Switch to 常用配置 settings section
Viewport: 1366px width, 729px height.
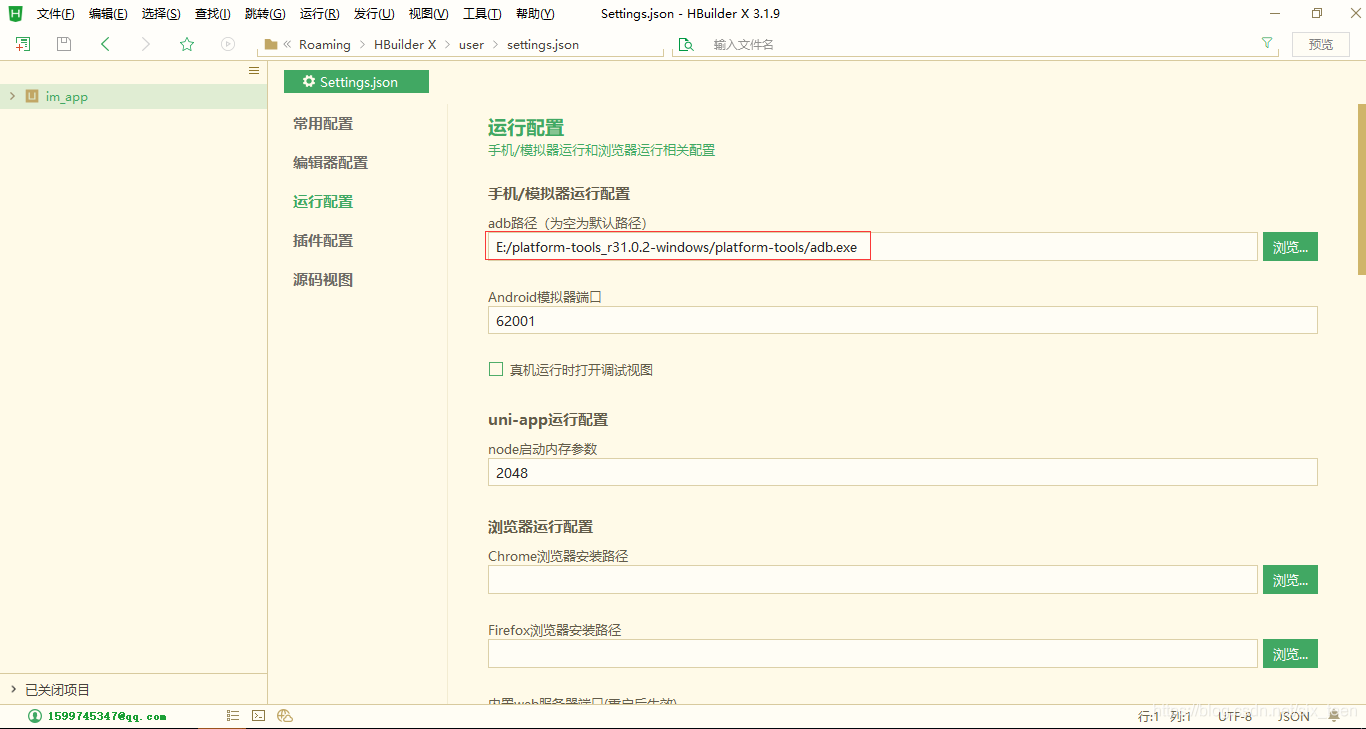(x=323, y=124)
